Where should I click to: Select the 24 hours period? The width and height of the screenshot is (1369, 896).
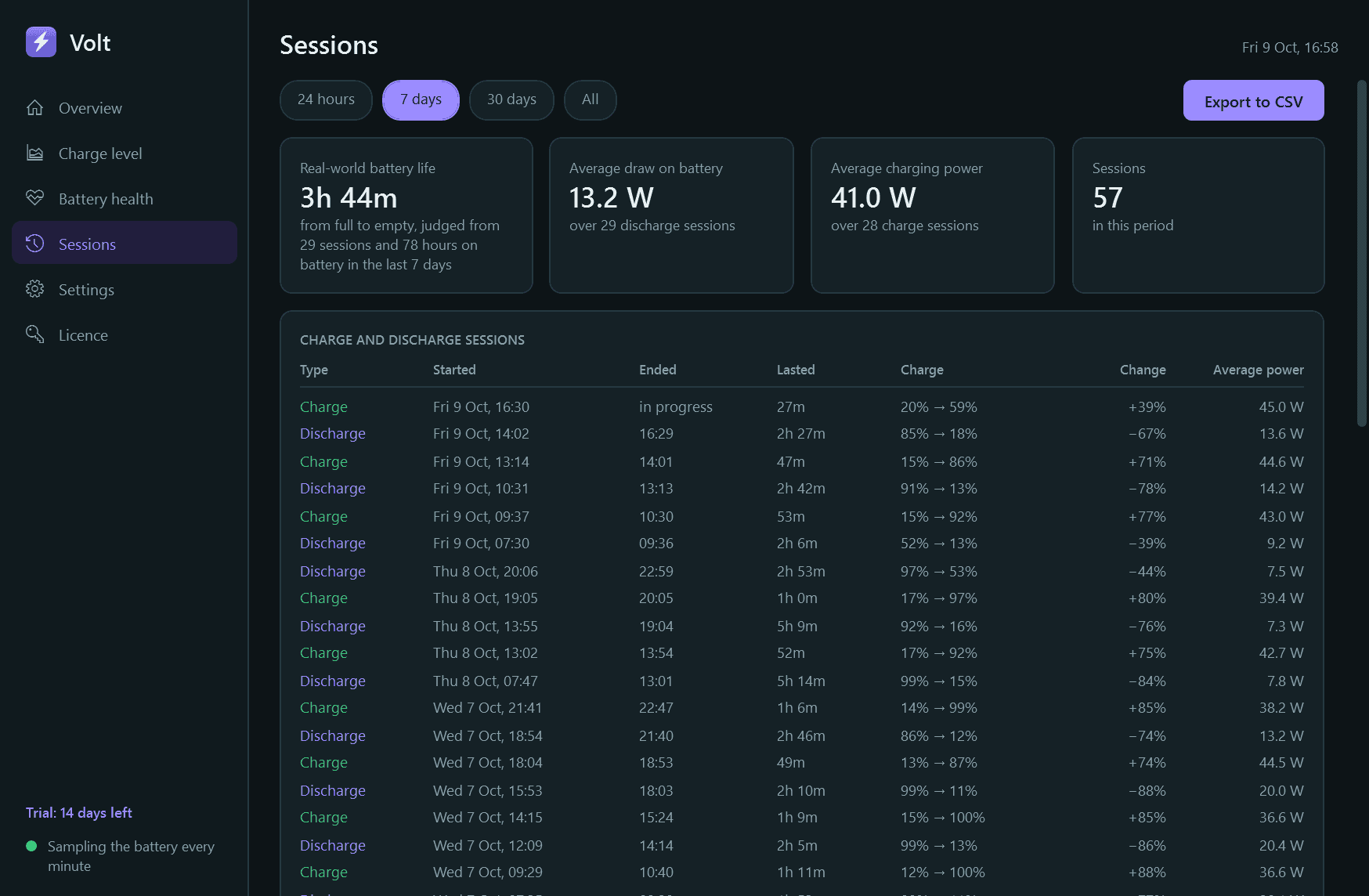coord(326,100)
